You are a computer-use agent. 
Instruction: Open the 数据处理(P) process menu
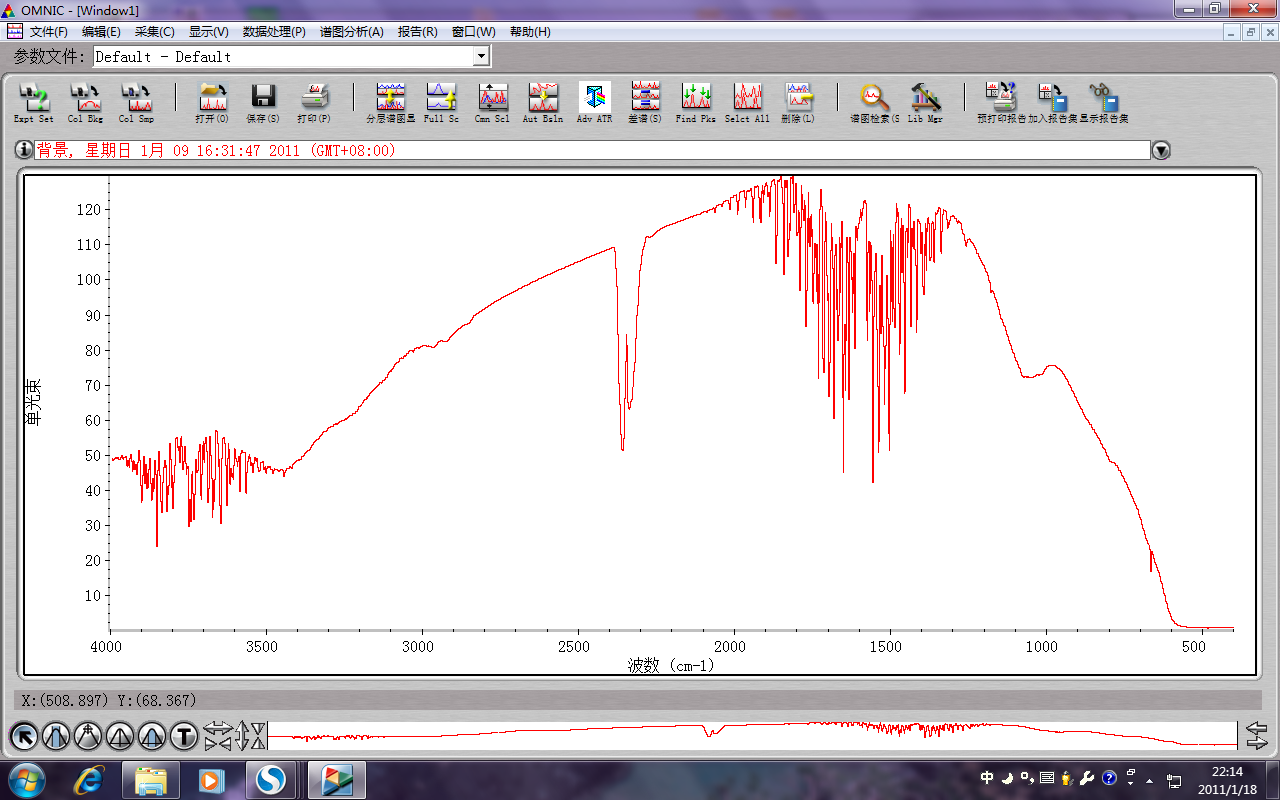pyautogui.click(x=274, y=32)
